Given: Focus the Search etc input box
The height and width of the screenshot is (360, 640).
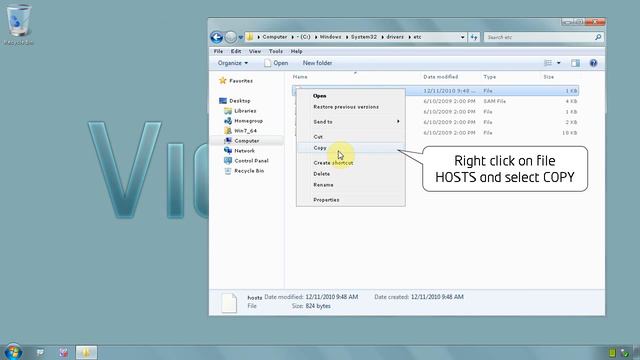Looking at the screenshot, I should [539, 37].
